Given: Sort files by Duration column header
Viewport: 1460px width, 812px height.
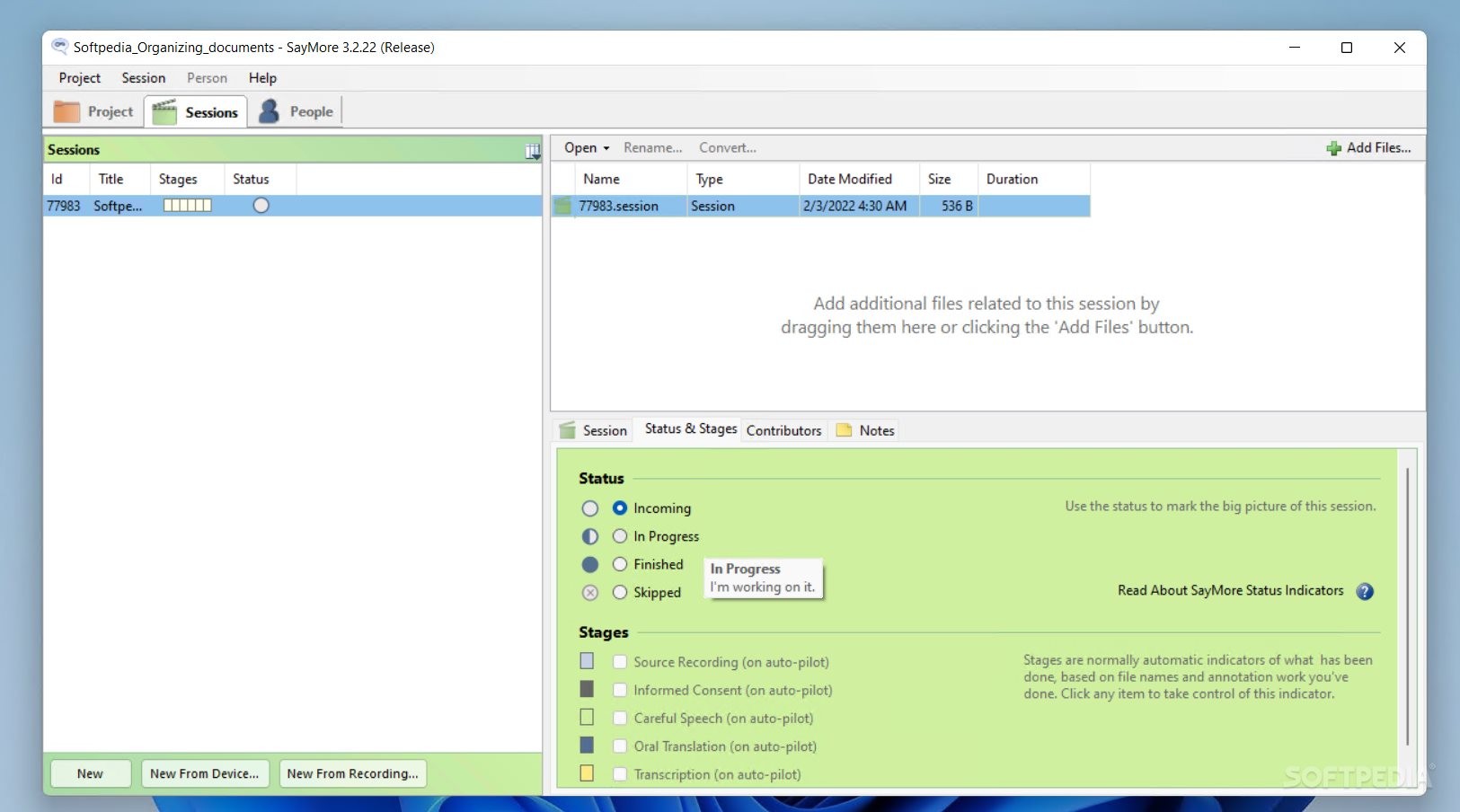Looking at the screenshot, I should click(1034, 180).
